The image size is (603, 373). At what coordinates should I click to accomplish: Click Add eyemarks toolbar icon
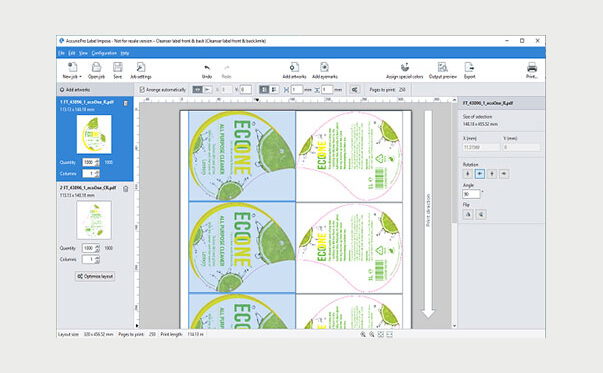point(325,67)
